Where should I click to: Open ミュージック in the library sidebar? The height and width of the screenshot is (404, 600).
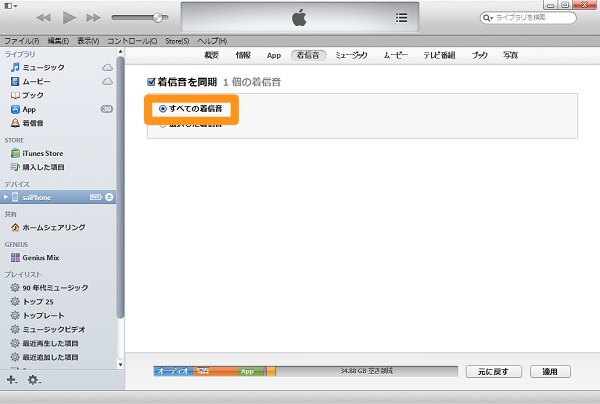pyautogui.click(x=37, y=66)
